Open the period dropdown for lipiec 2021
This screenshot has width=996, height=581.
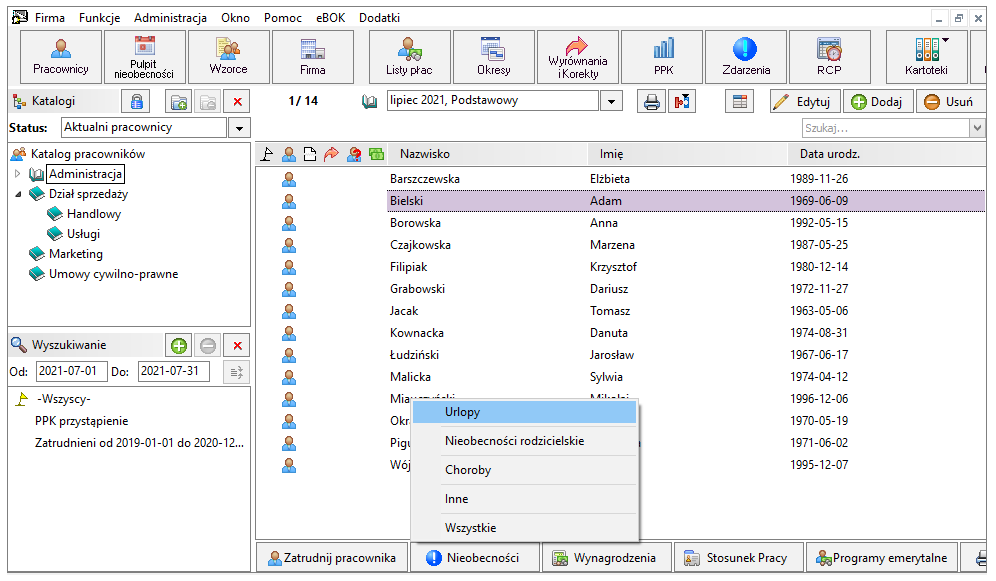click(x=611, y=101)
